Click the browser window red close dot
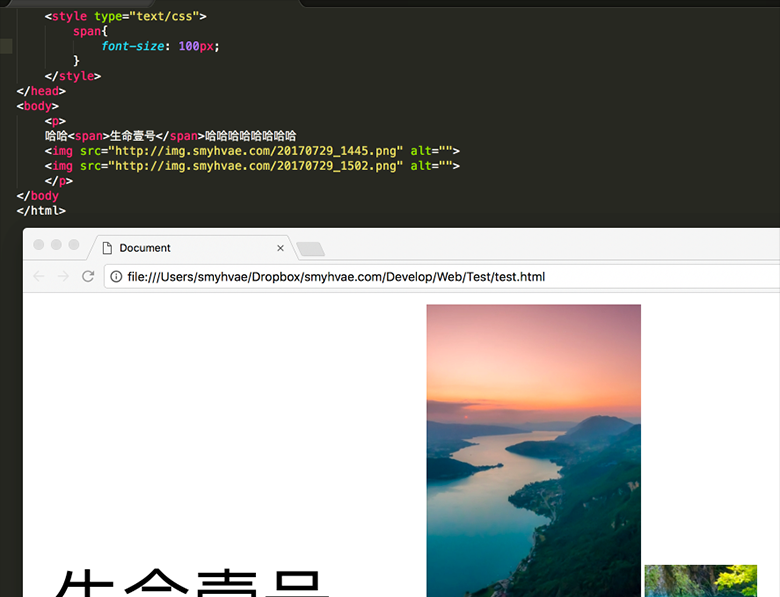 [x=39, y=244]
